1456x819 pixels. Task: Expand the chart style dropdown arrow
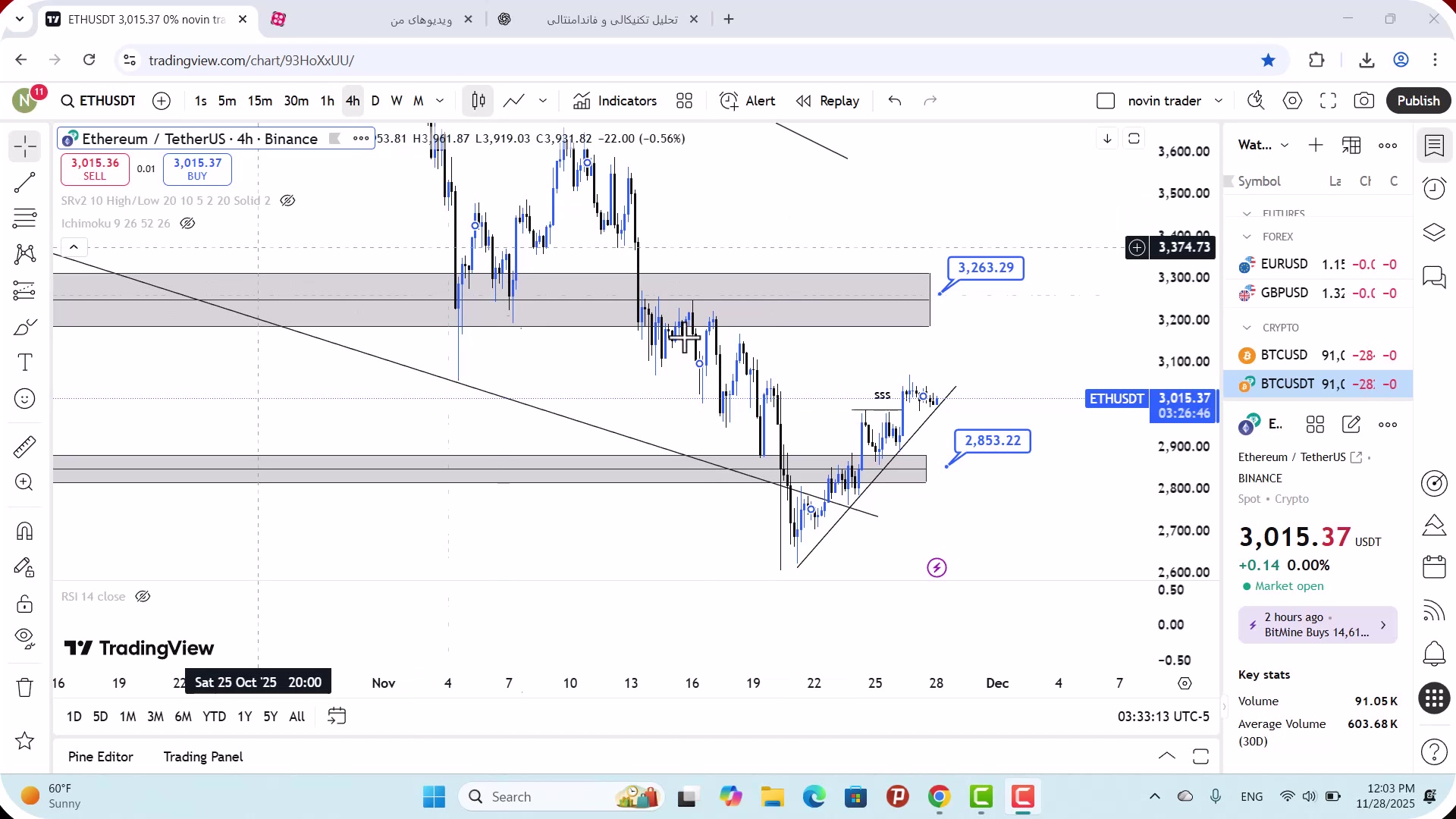[x=543, y=101]
